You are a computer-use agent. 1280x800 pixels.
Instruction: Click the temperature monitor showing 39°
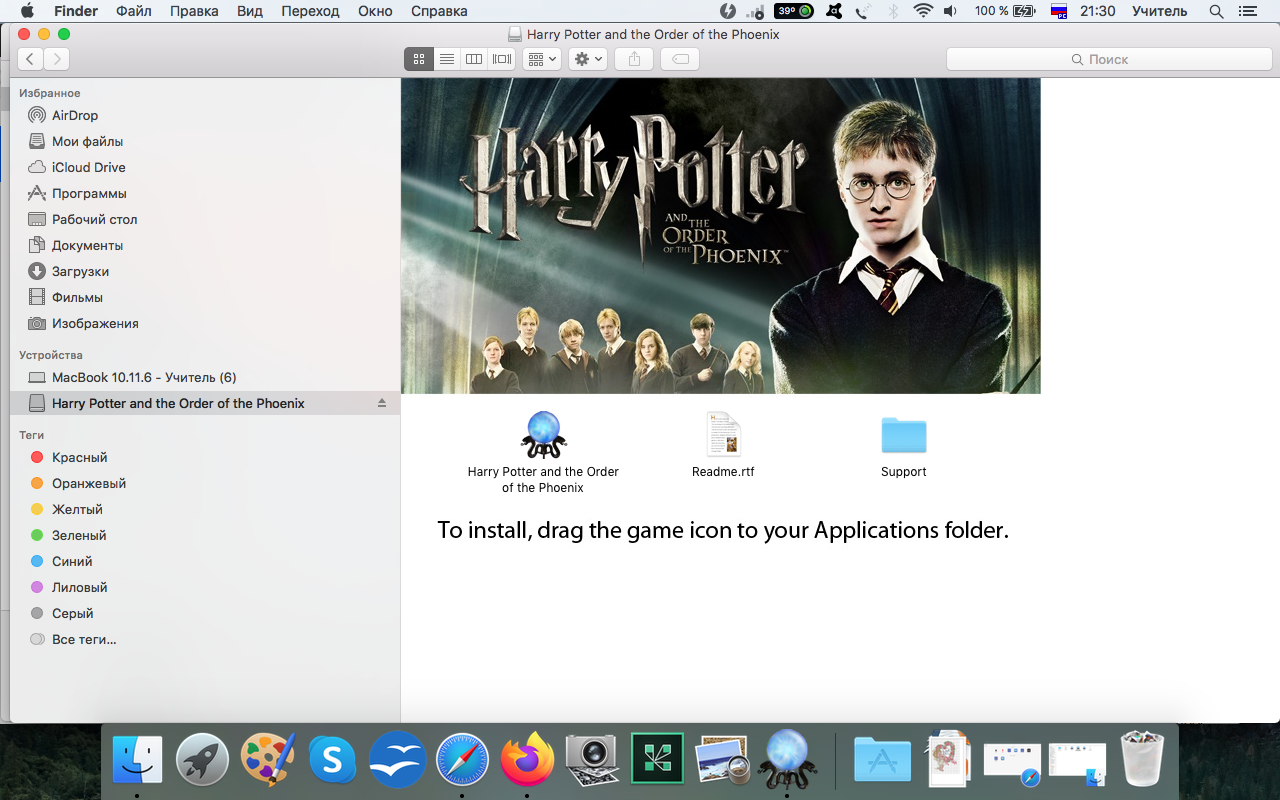point(794,11)
